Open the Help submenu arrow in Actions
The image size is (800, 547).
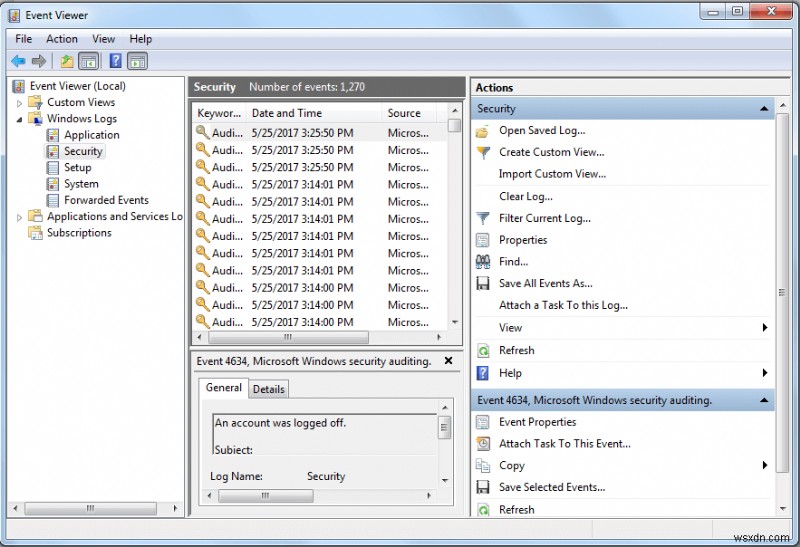764,373
